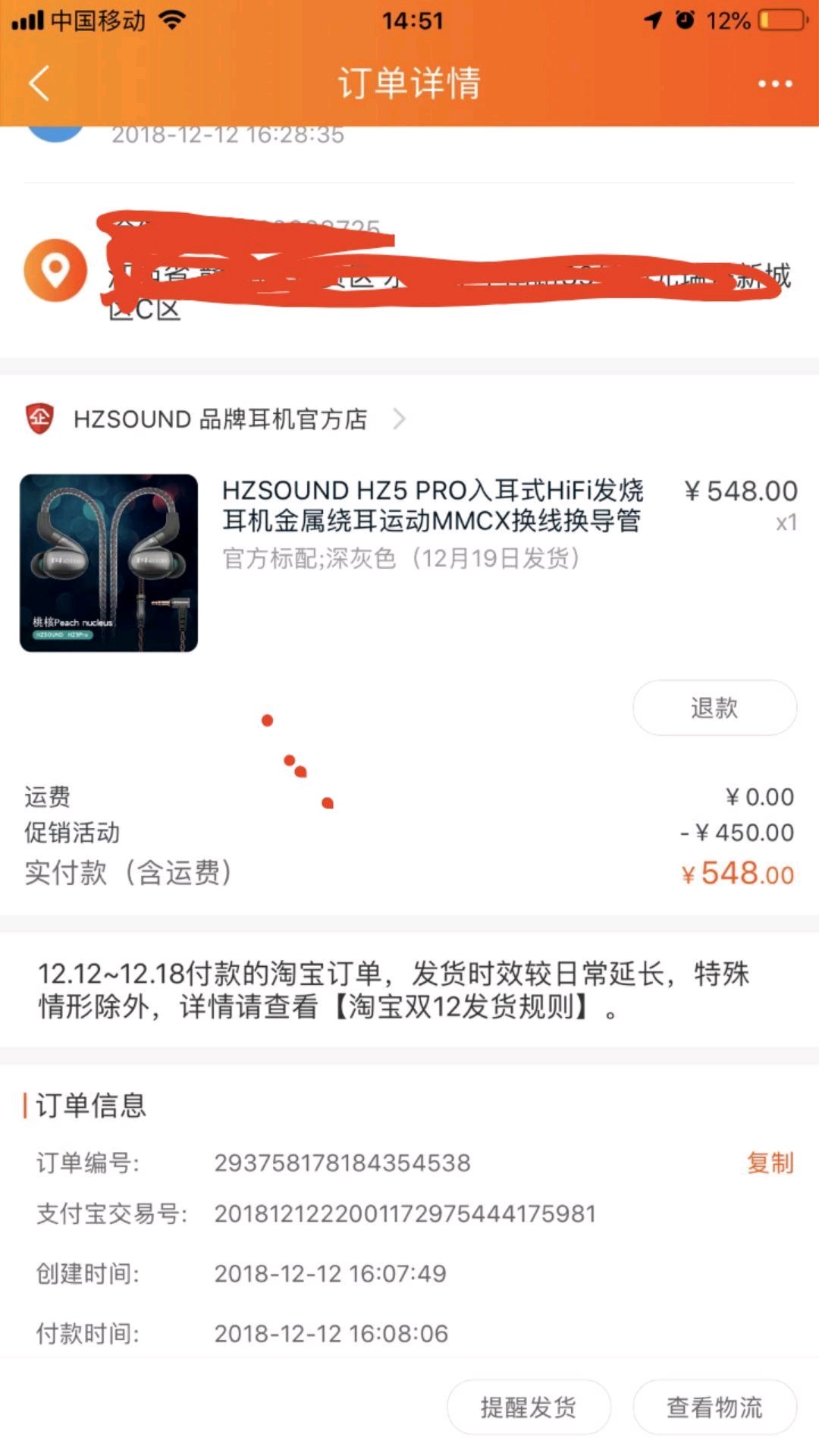819x1456 pixels.
Task: Tap the 查看物流 view logistics button
Action: click(714, 1407)
